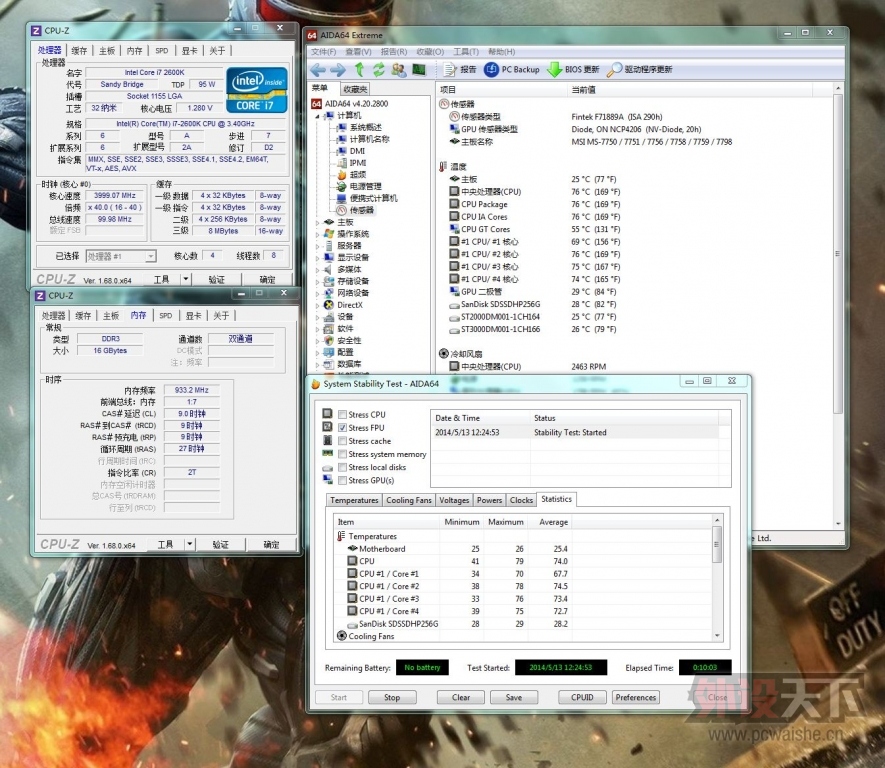Screen dimensions: 885x768
Task: Click the Clear button in stability test
Action: pos(461,697)
